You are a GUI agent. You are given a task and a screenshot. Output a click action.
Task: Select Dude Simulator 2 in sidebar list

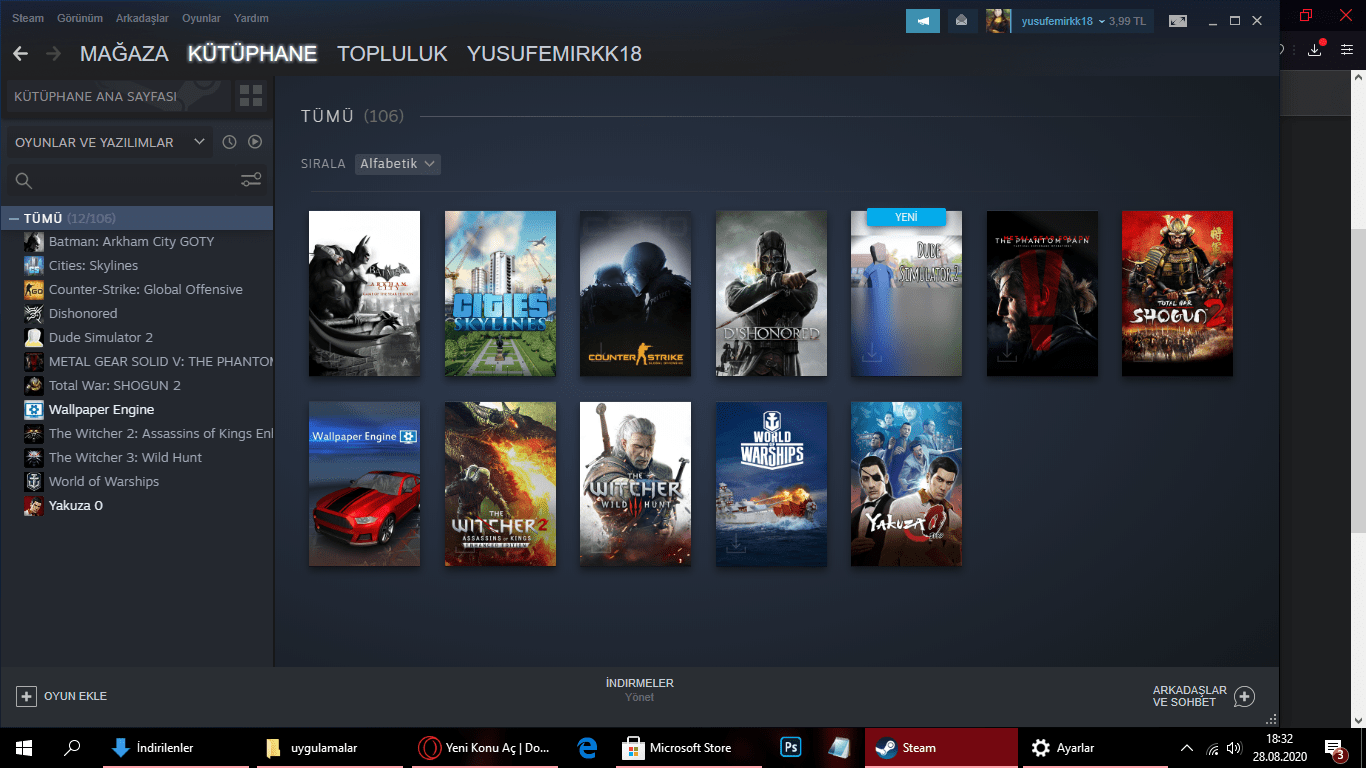137,337
